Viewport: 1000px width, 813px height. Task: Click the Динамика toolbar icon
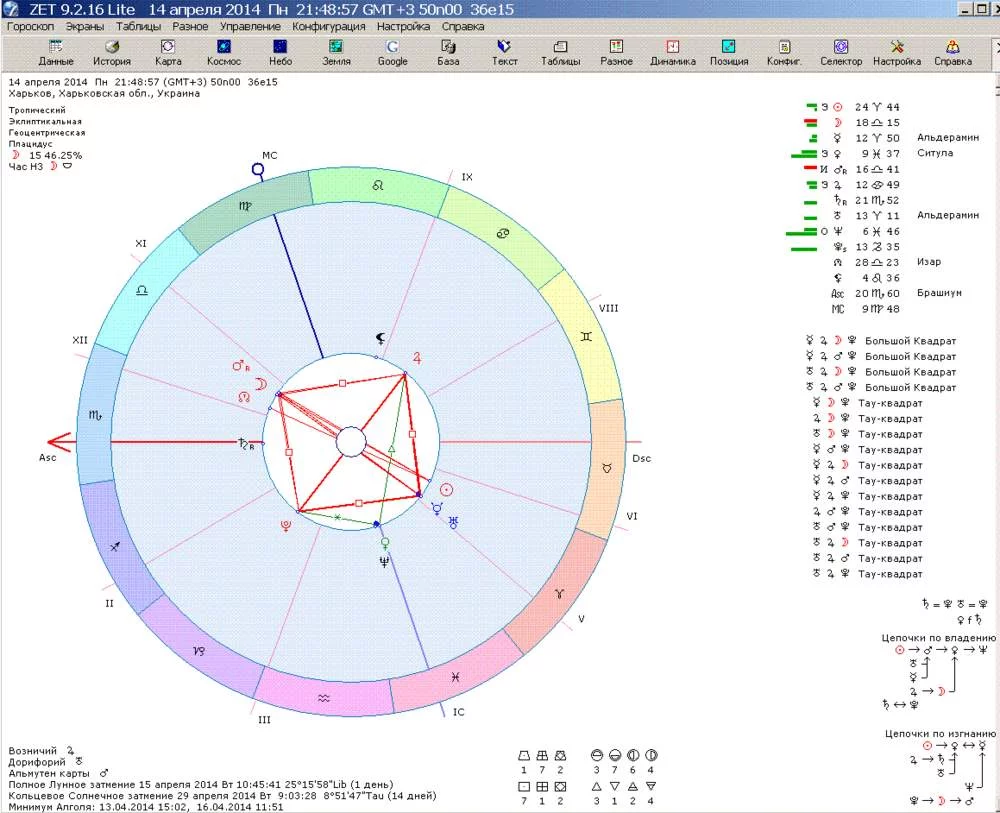(673, 52)
